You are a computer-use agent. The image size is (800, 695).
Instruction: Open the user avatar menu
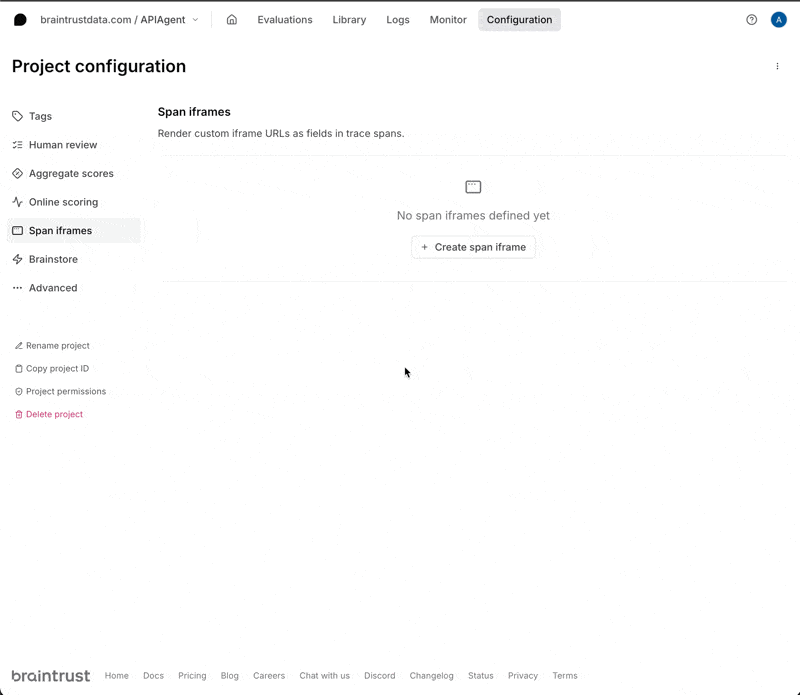tap(778, 20)
